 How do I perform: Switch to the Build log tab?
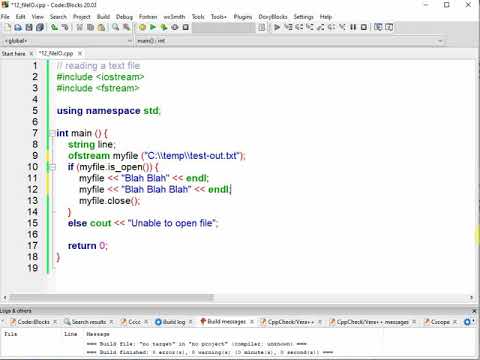point(174,322)
